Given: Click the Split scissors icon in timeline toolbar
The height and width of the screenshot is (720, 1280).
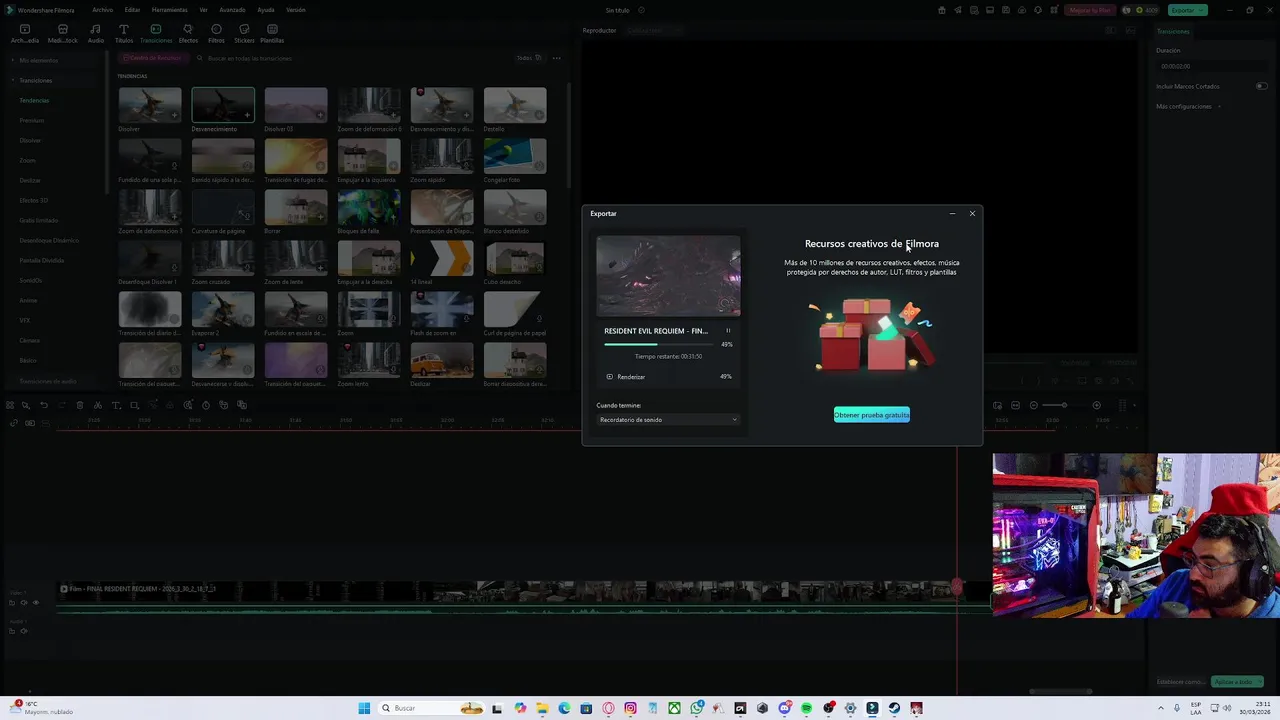Looking at the screenshot, I should [x=97, y=405].
